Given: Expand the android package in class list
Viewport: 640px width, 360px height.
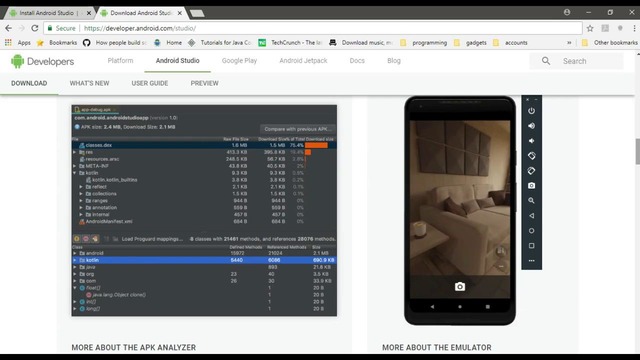Looking at the screenshot, I should (x=75, y=253).
